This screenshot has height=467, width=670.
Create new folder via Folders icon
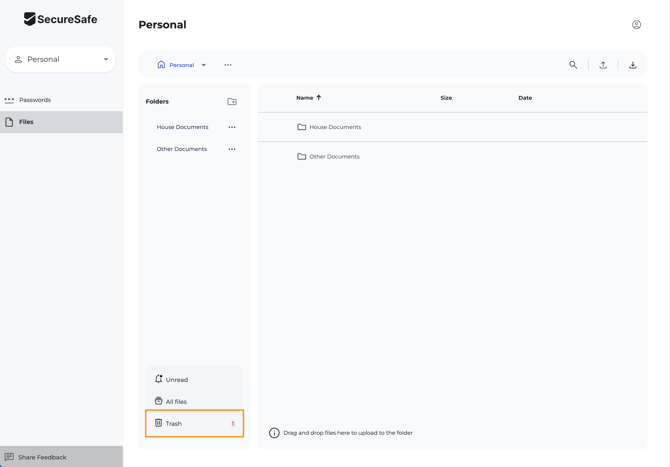pos(232,102)
